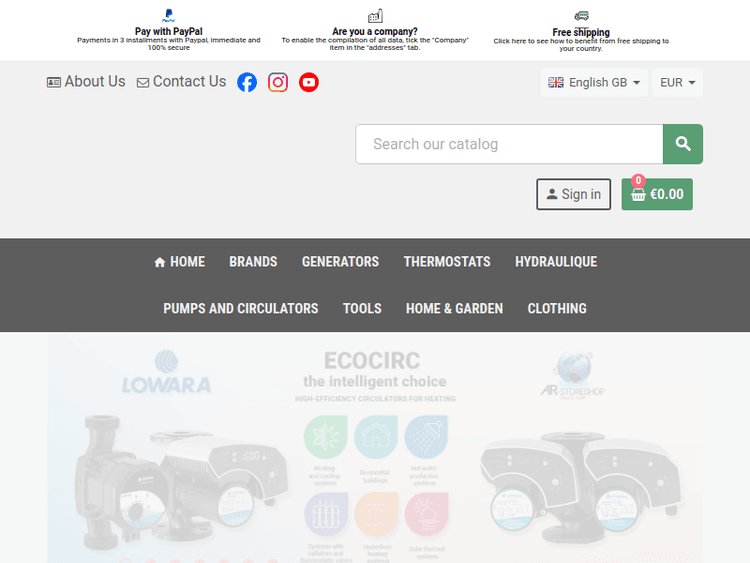Screen dimensions: 750x563
Task: Open the Contact Us link
Action: click(x=181, y=82)
